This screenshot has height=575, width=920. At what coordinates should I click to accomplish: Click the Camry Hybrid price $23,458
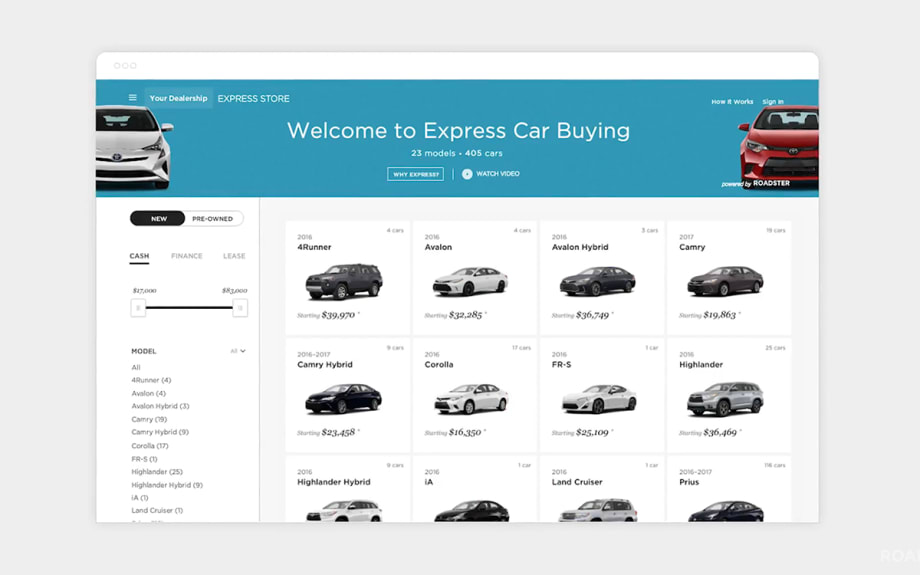(338, 432)
